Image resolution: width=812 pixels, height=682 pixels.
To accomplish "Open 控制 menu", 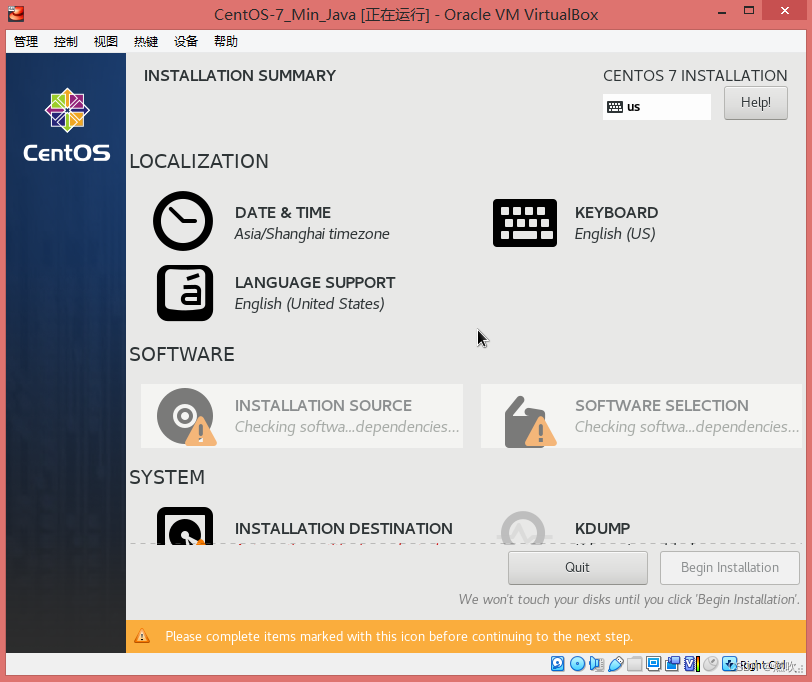I will pos(66,41).
